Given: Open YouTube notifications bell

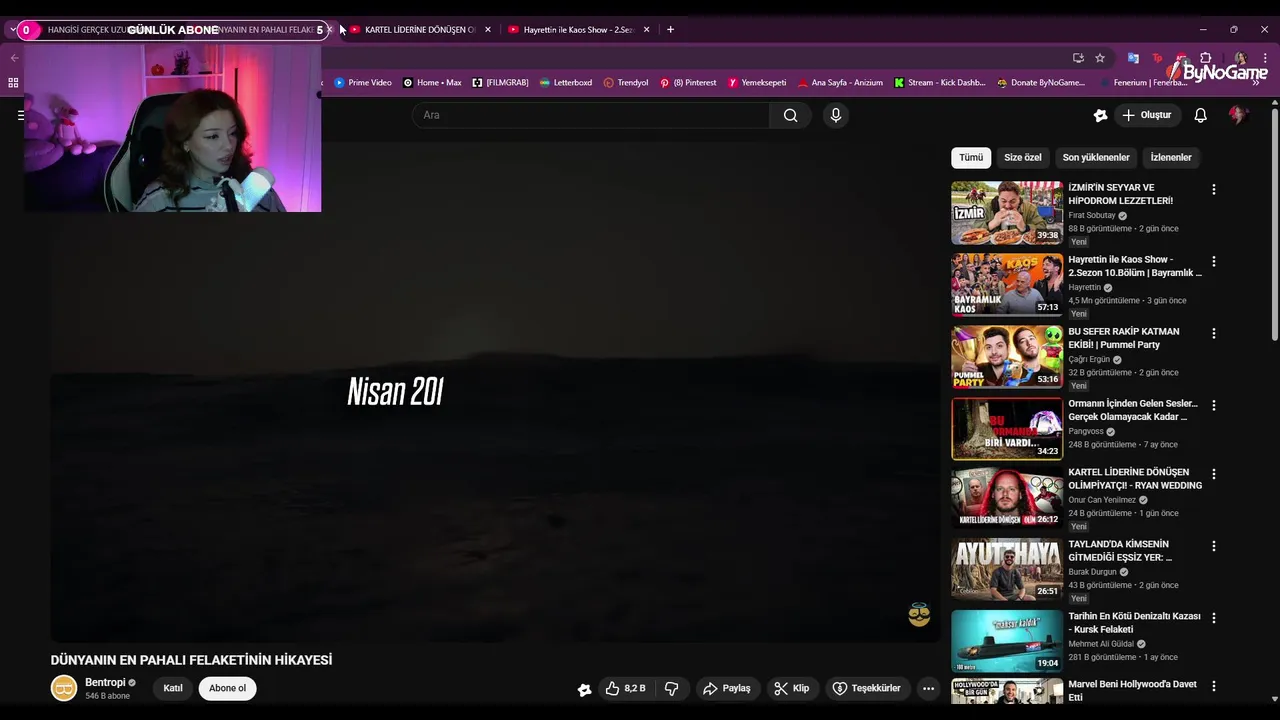Looking at the screenshot, I should (1201, 115).
